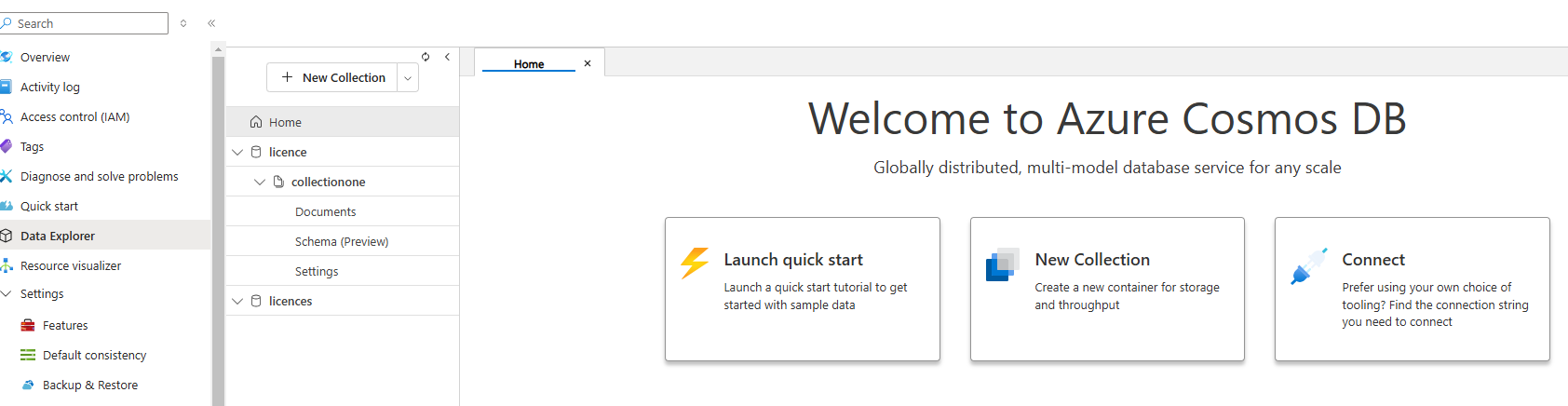
Task: Click the plus icon on New Collection button
Action: [x=287, y=77]
